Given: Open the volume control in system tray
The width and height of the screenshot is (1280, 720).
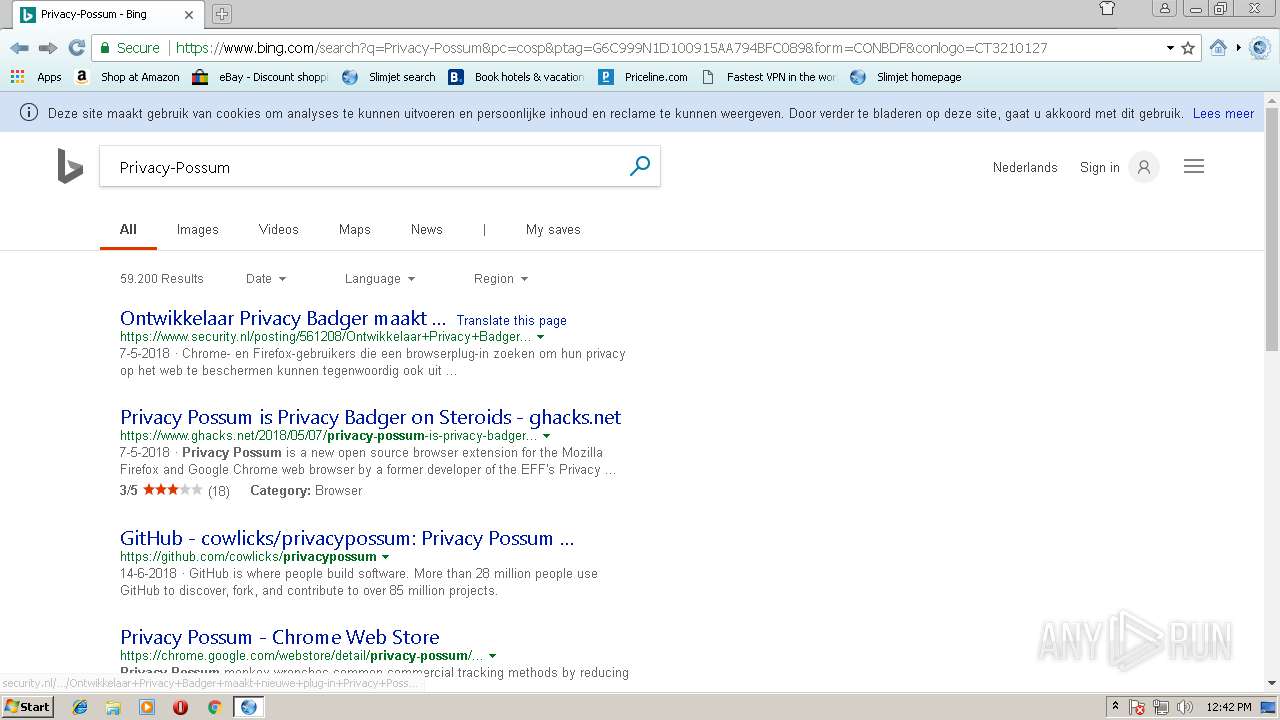Looking at the screenshot, I should click(1185, 707).
